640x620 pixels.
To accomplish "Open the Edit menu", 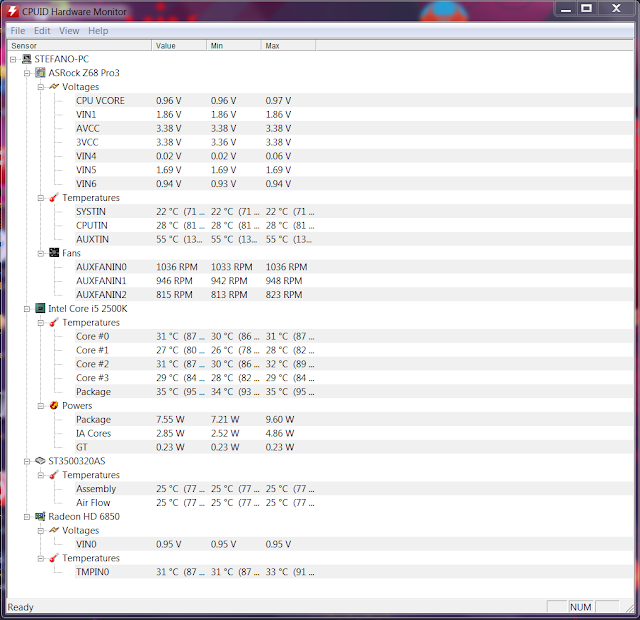I will point(42,31).
